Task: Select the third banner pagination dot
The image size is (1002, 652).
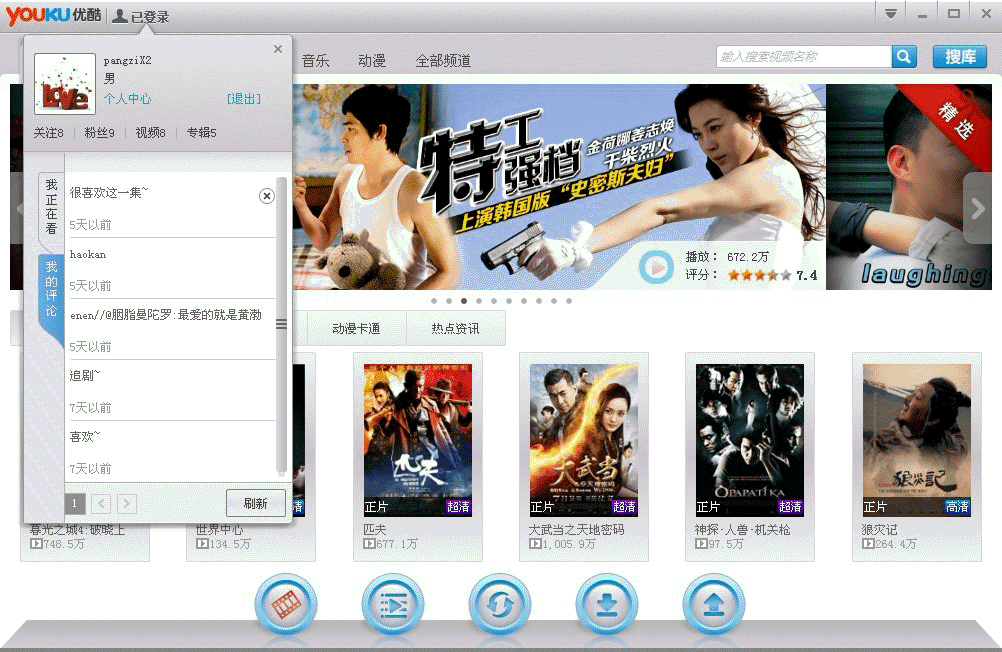Action: coord(464,300)
